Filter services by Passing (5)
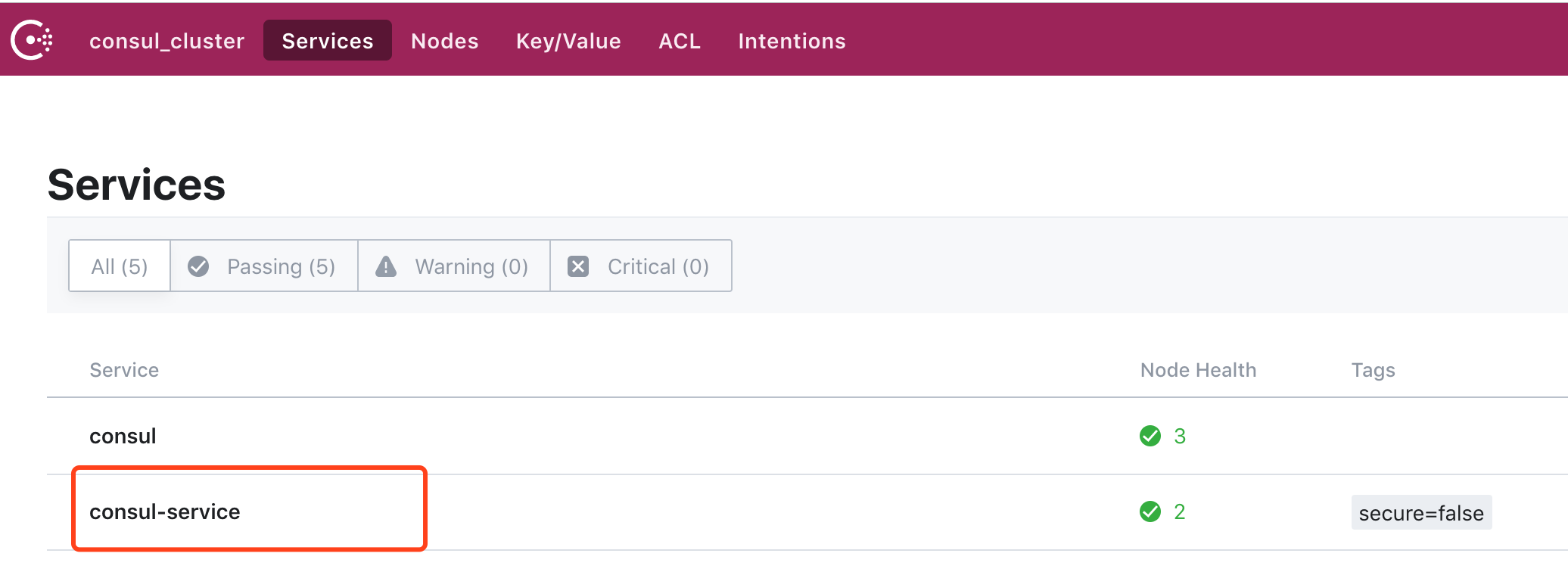Screen dimensions: 1568x572 (281, 266)
